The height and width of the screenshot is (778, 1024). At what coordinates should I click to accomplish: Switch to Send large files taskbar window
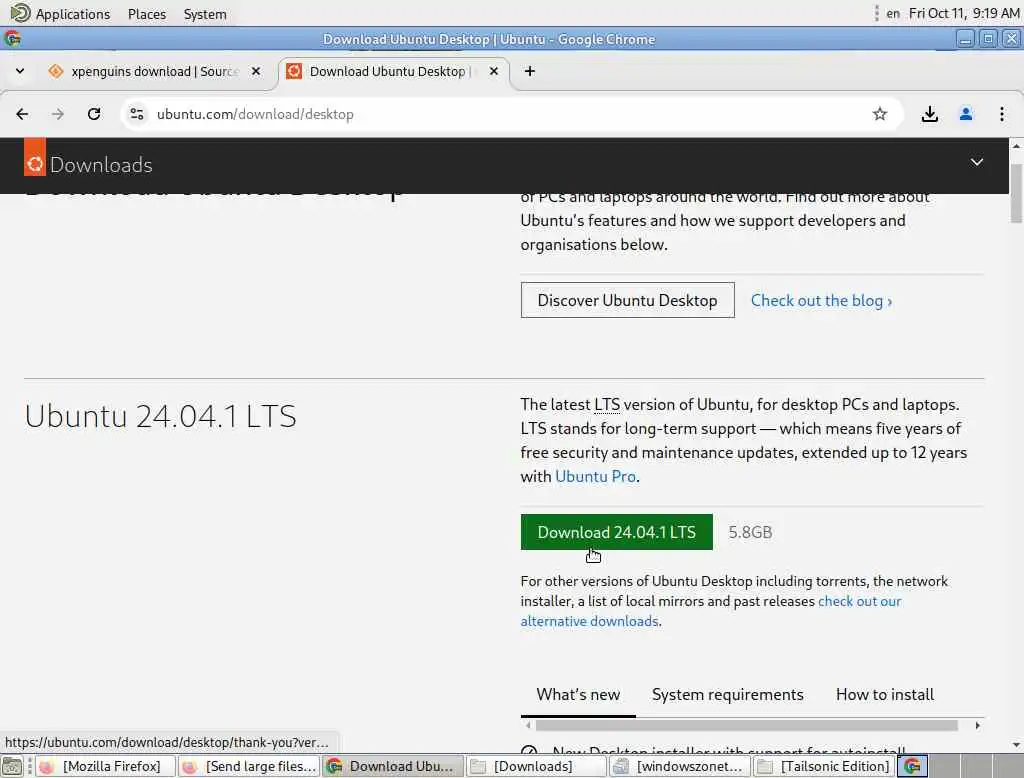tap(249, 766)
